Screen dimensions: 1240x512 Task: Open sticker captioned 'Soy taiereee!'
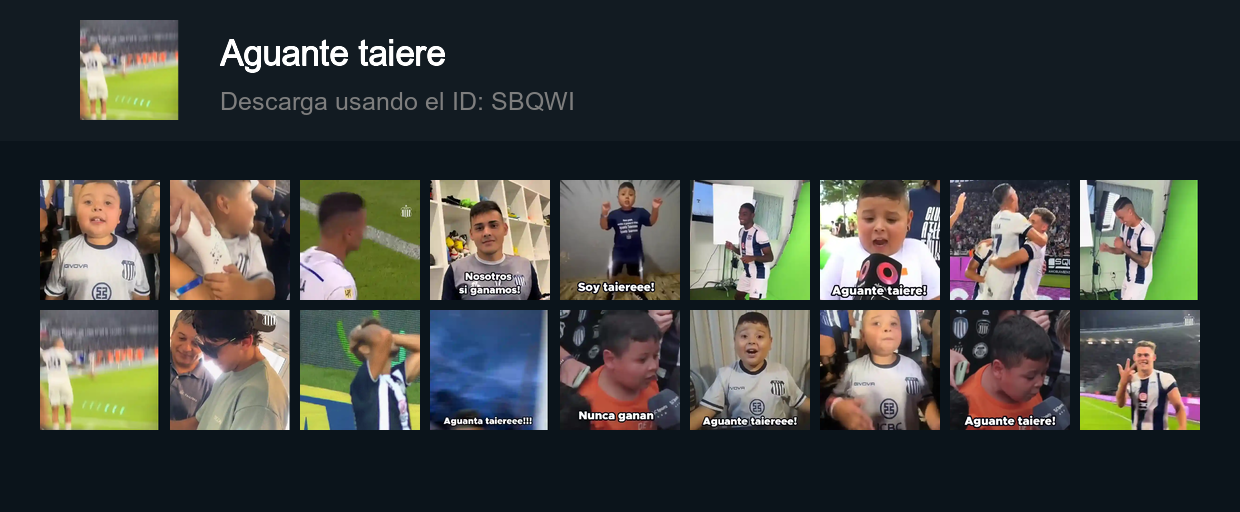[620, 240]
